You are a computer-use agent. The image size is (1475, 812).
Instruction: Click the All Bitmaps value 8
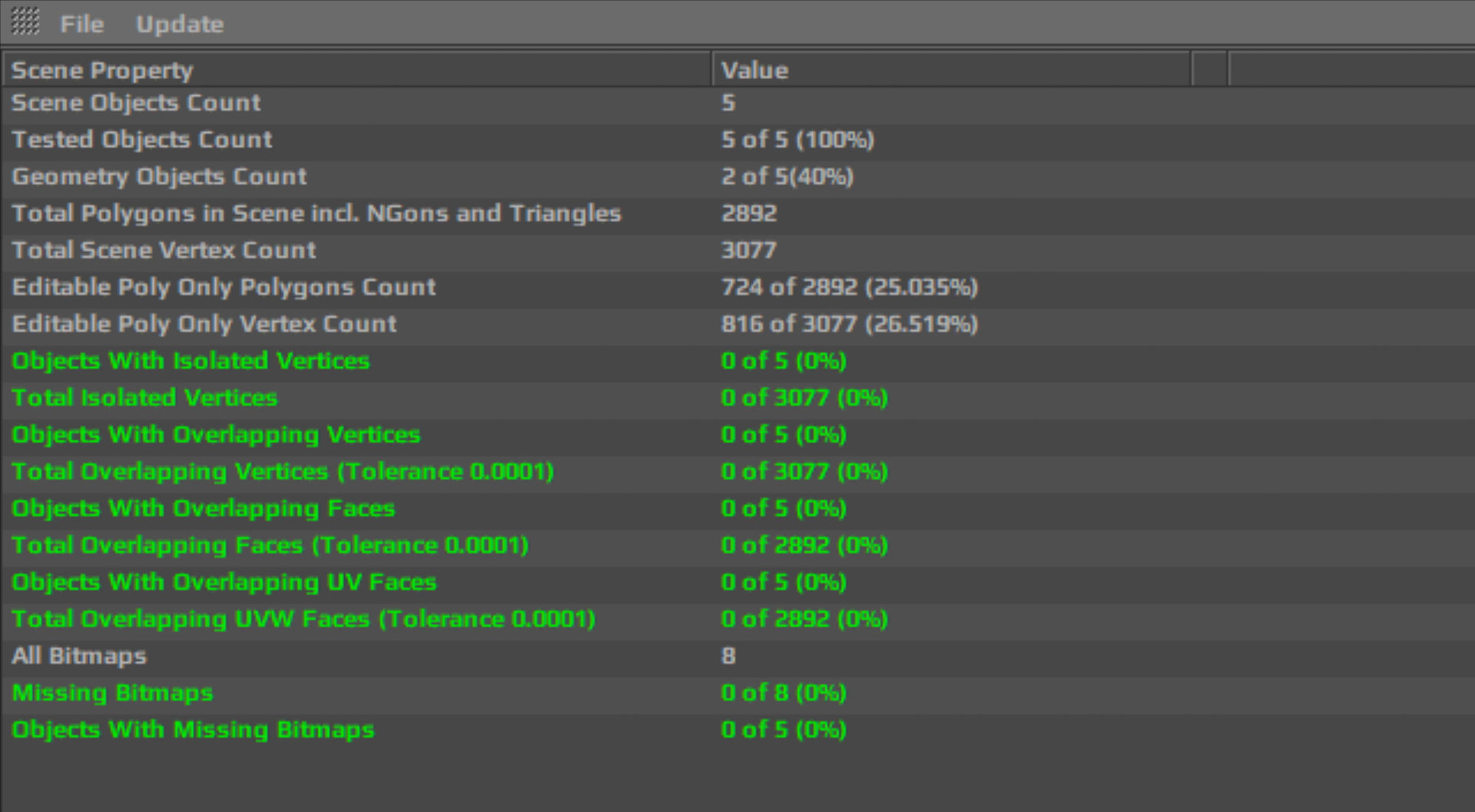click(x=728, y=656)
